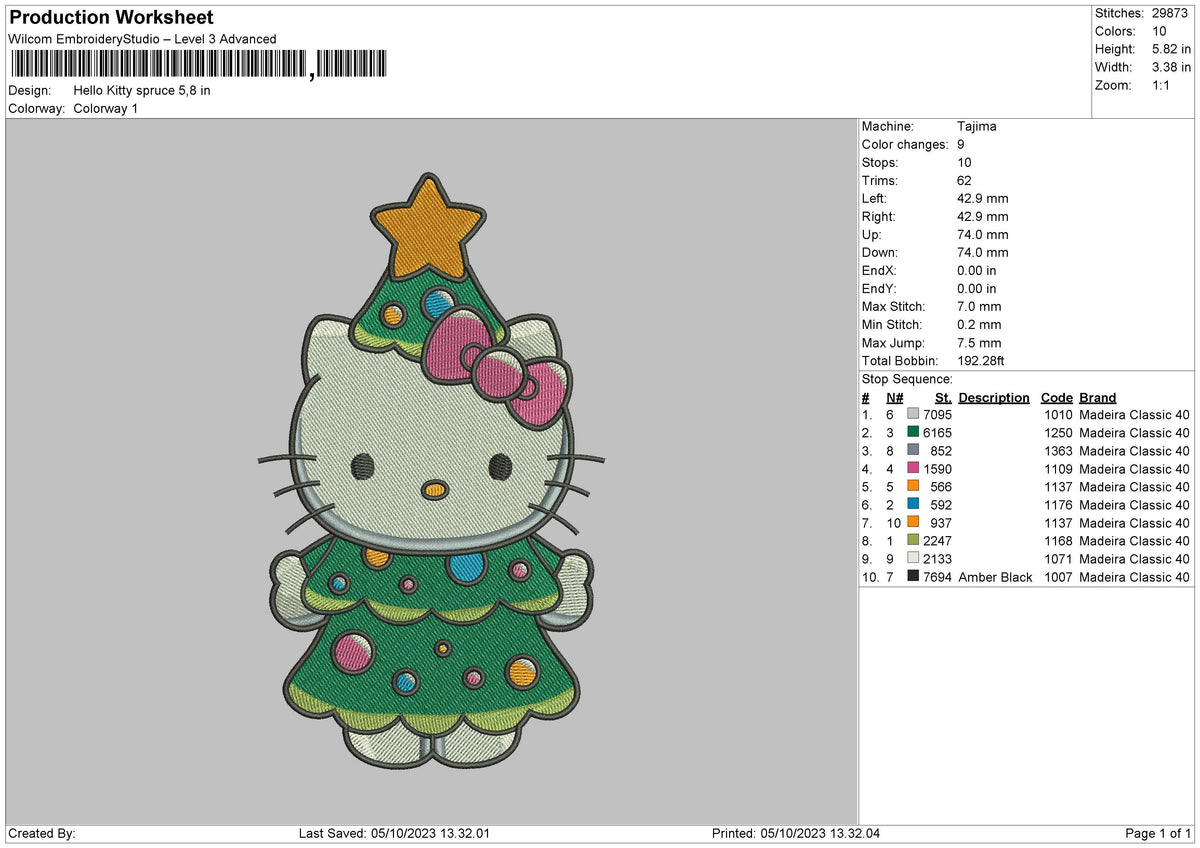
Task: Click the 'Stop Sequence:' heading
Action: 907,379
